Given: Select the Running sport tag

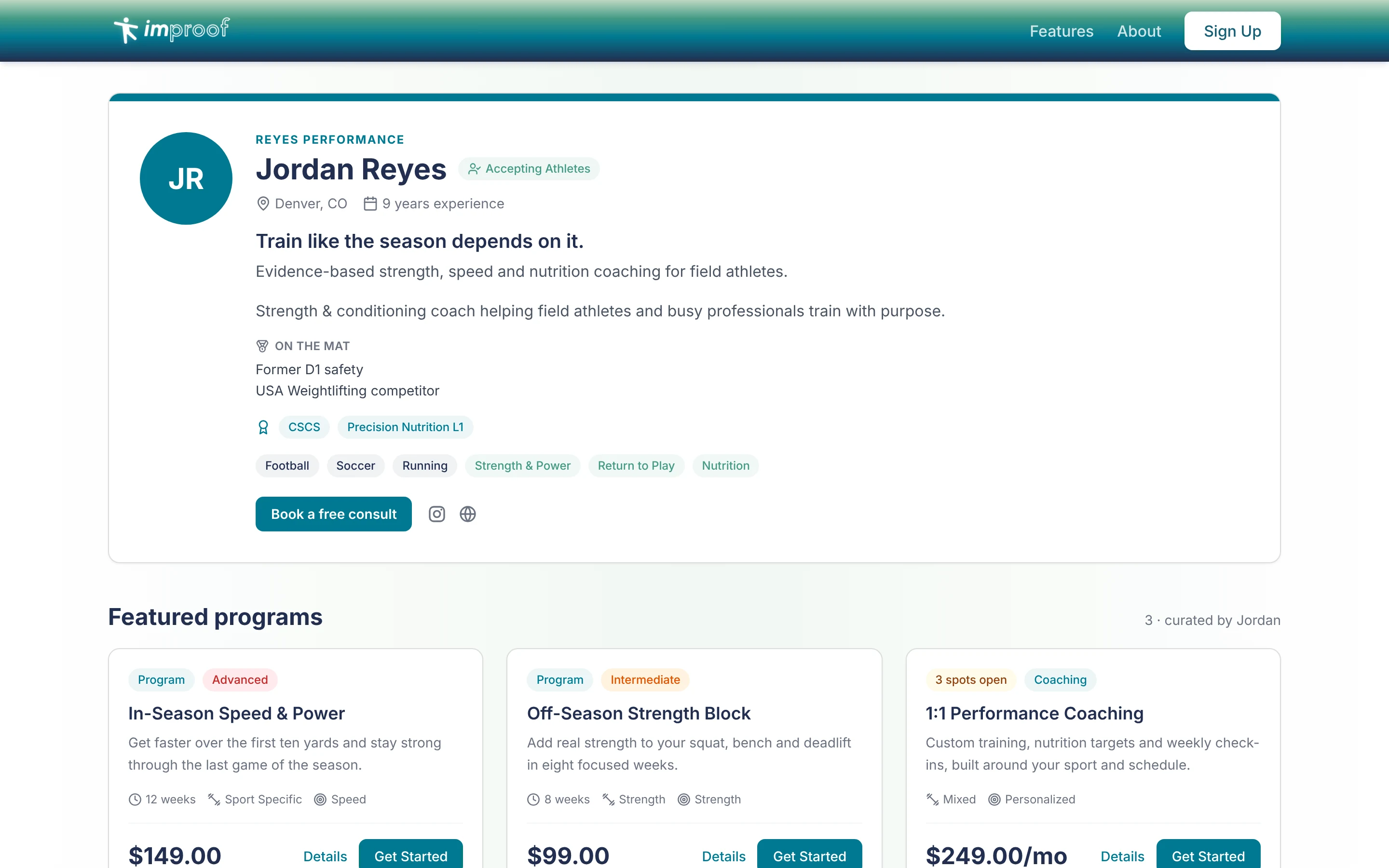Looking at the screenshot, I should click(425, 465).
